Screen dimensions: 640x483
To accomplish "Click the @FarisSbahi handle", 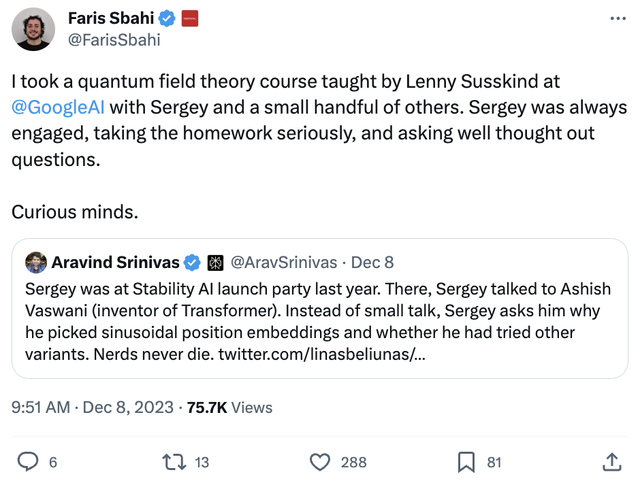I will coord(113,41).
